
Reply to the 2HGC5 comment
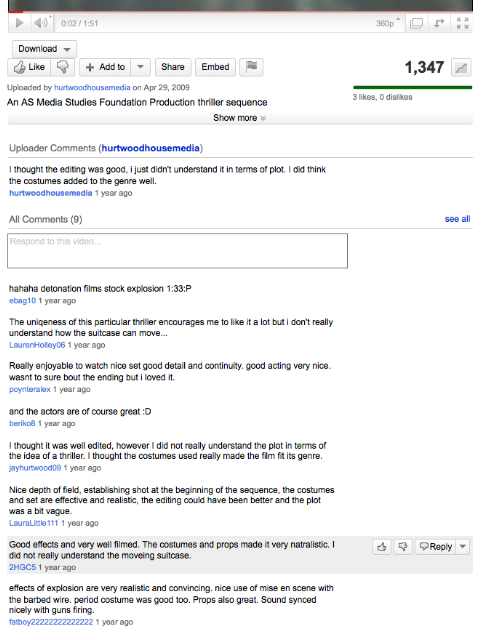(x=436, y=547)
